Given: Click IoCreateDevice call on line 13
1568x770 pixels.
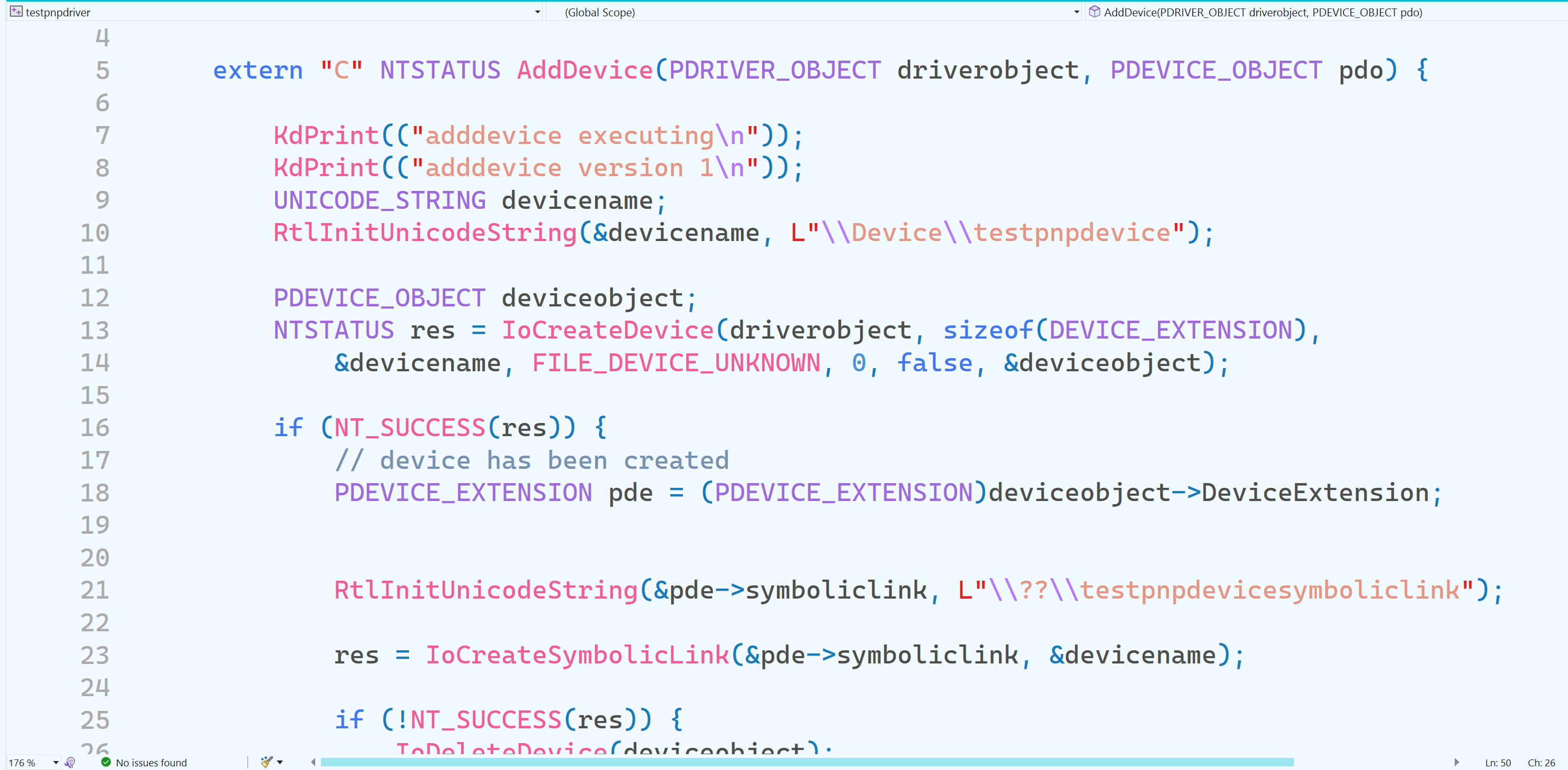Looking at the screenshot, I should [607, 330].
